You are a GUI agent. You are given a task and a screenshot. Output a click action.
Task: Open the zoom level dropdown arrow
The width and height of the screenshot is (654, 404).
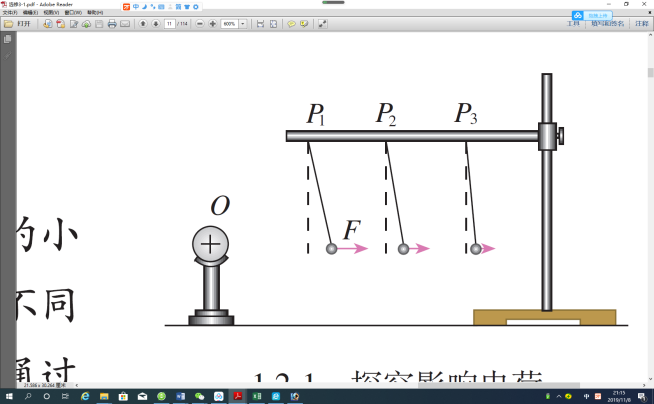coord(243,24)
